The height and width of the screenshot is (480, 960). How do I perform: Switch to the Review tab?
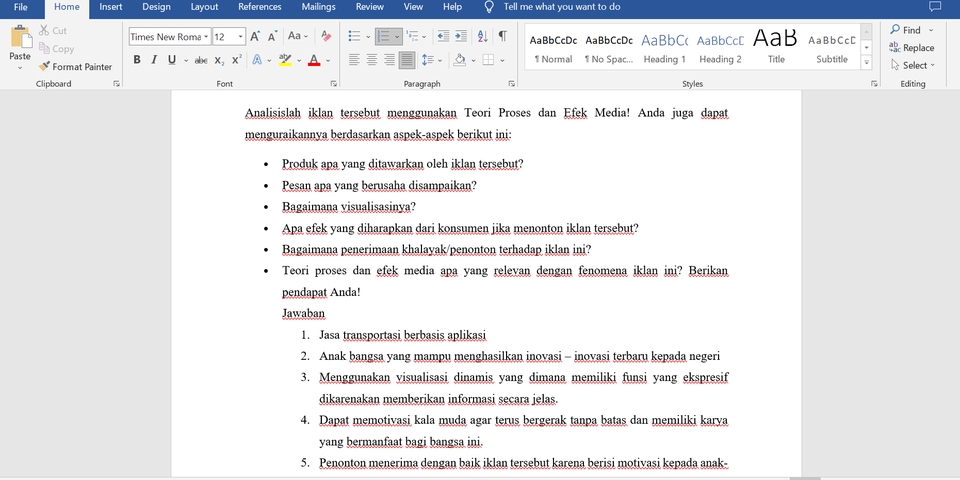point(370,7)
